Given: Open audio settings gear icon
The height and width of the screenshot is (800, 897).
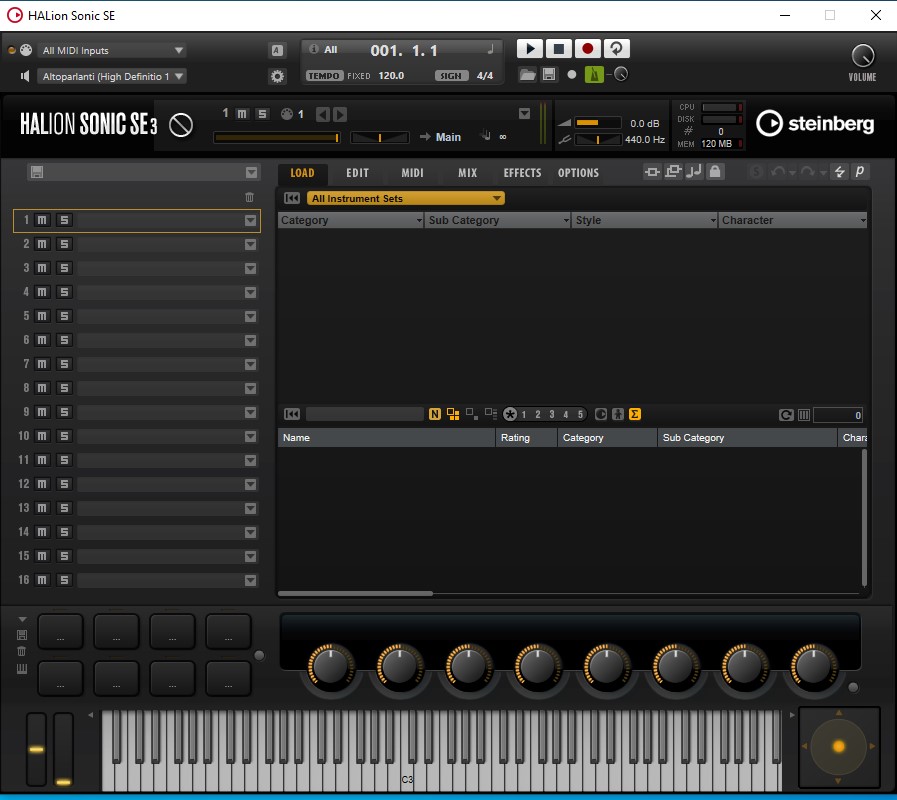Looking at the screenshot, I should pyautogui.click(x=277, y=76).
